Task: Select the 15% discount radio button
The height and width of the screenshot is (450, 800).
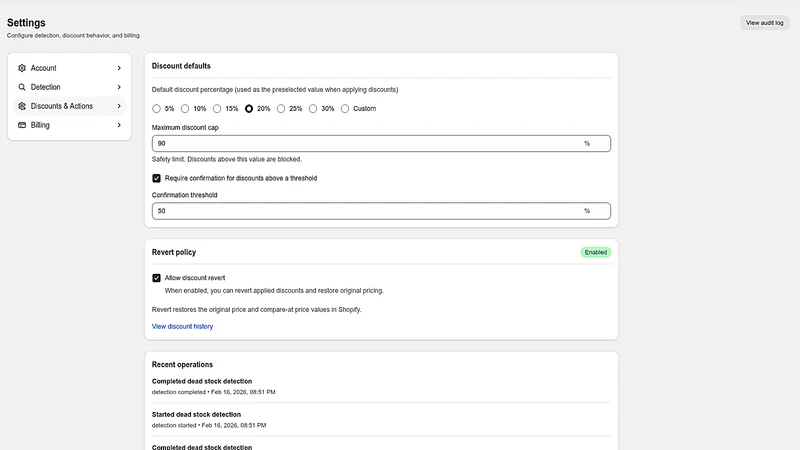Action: point(217,109)
